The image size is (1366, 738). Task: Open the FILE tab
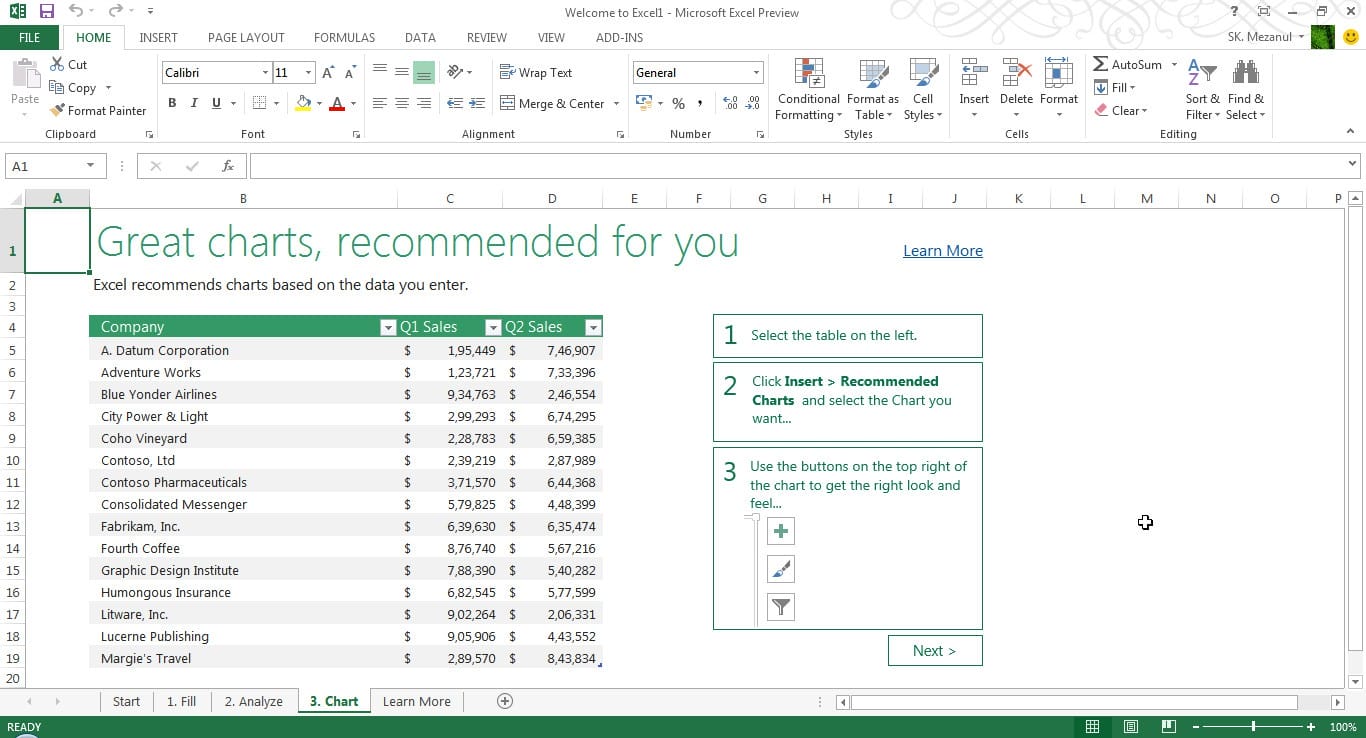30,38
